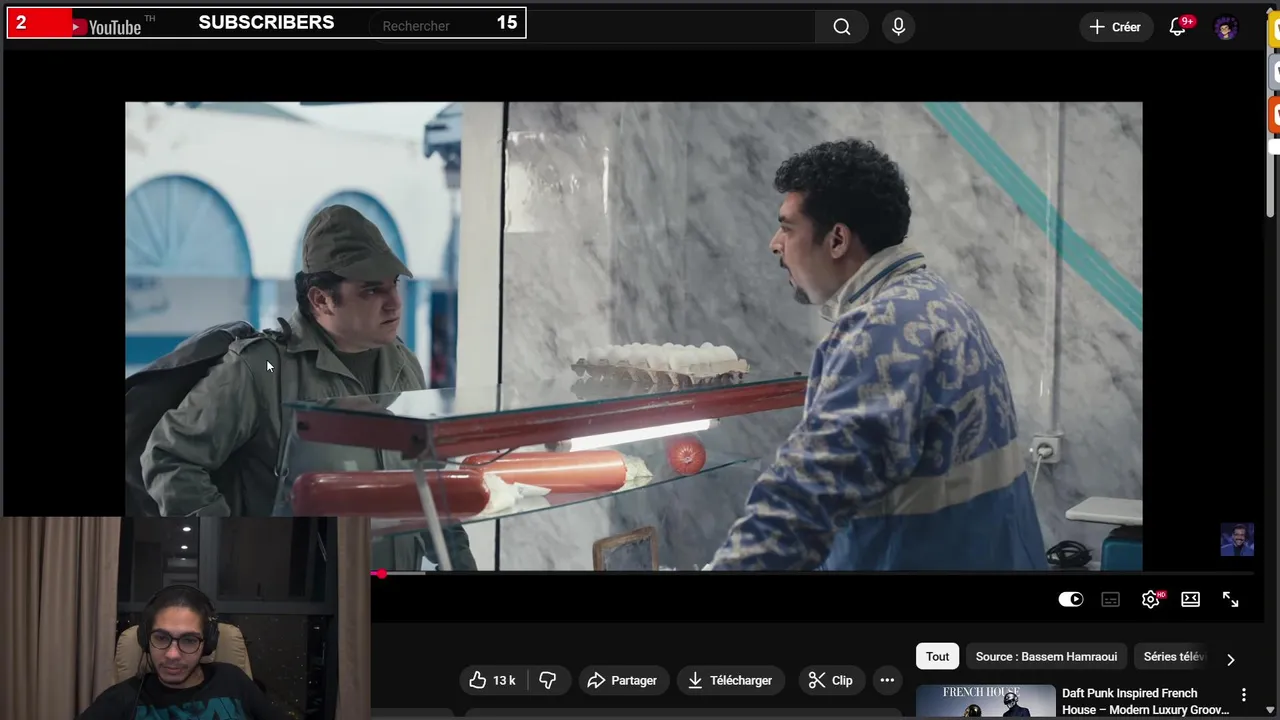Image resolution: width=1280 pixels, height=720 pixels.
Task: Open the account avatar menu
Action: pos(1226,27)
